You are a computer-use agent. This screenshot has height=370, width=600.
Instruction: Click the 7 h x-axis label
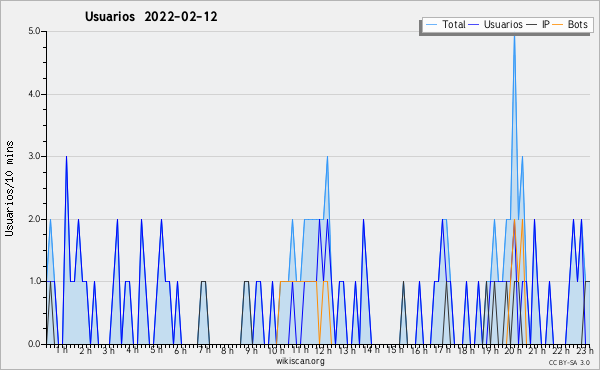tap(205, 350)
